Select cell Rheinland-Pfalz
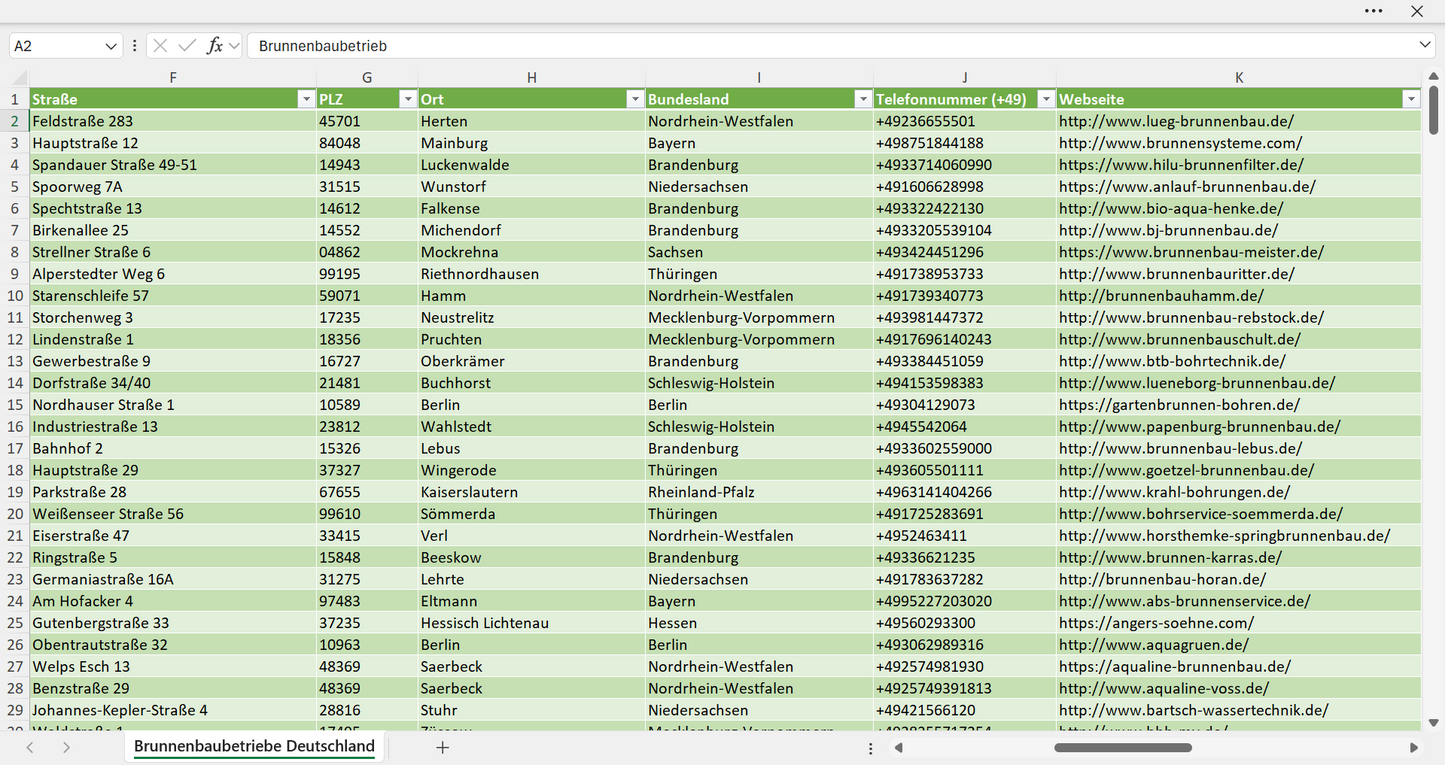This screenshot has width=1445, height=765. tap(759, 492)
